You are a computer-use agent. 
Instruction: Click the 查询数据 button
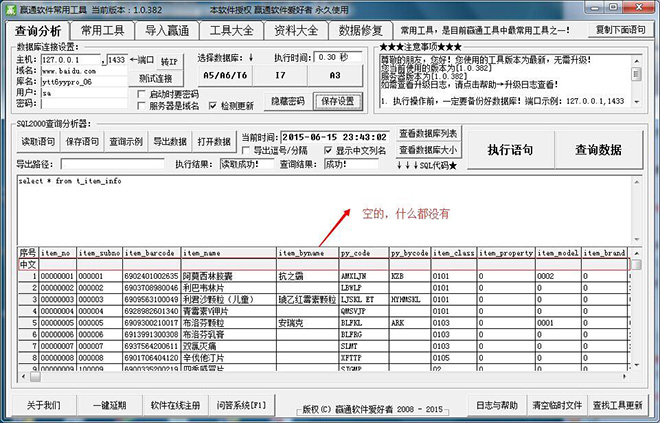598,150
